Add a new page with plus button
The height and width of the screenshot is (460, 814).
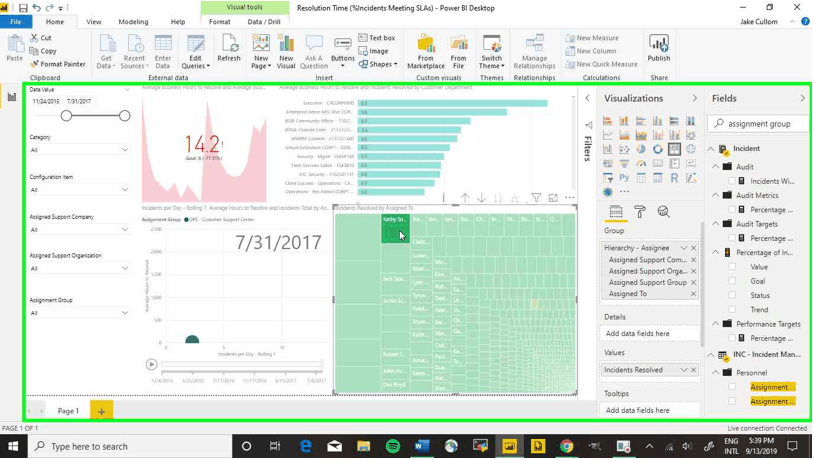(101, 411)
